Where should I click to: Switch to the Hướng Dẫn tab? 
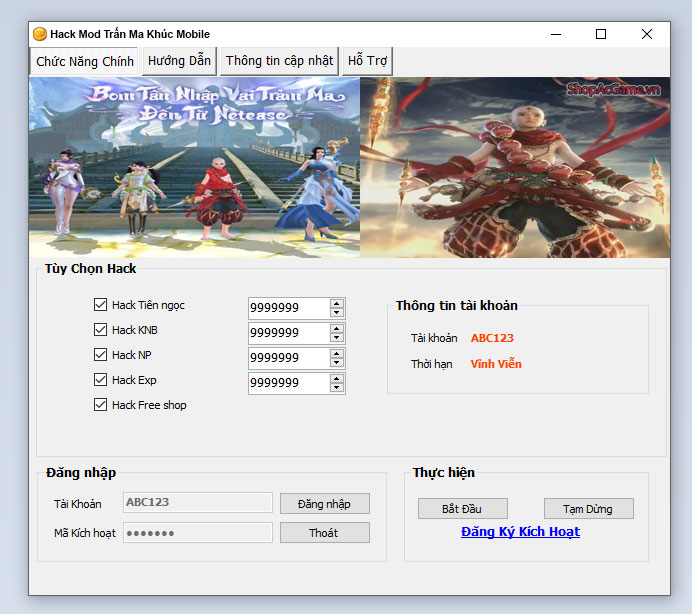179,61
